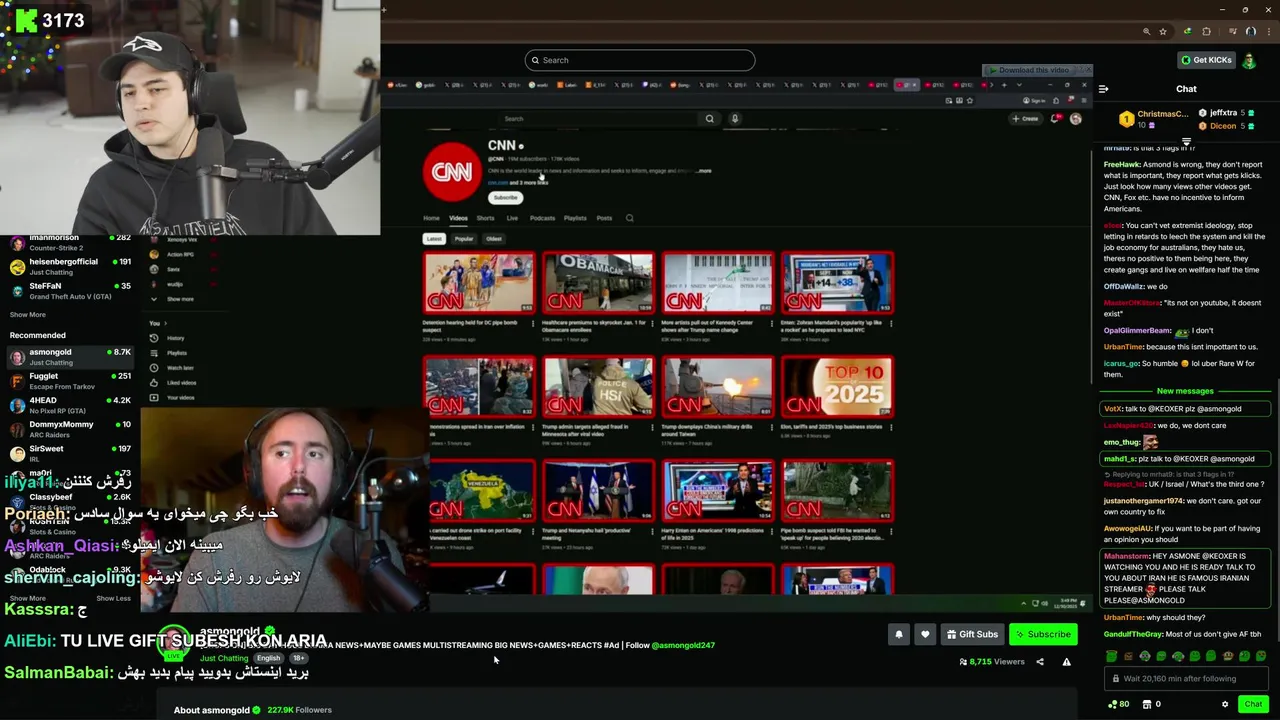
Task: Click New messages banner in chat
Action: coord(1185,391)
